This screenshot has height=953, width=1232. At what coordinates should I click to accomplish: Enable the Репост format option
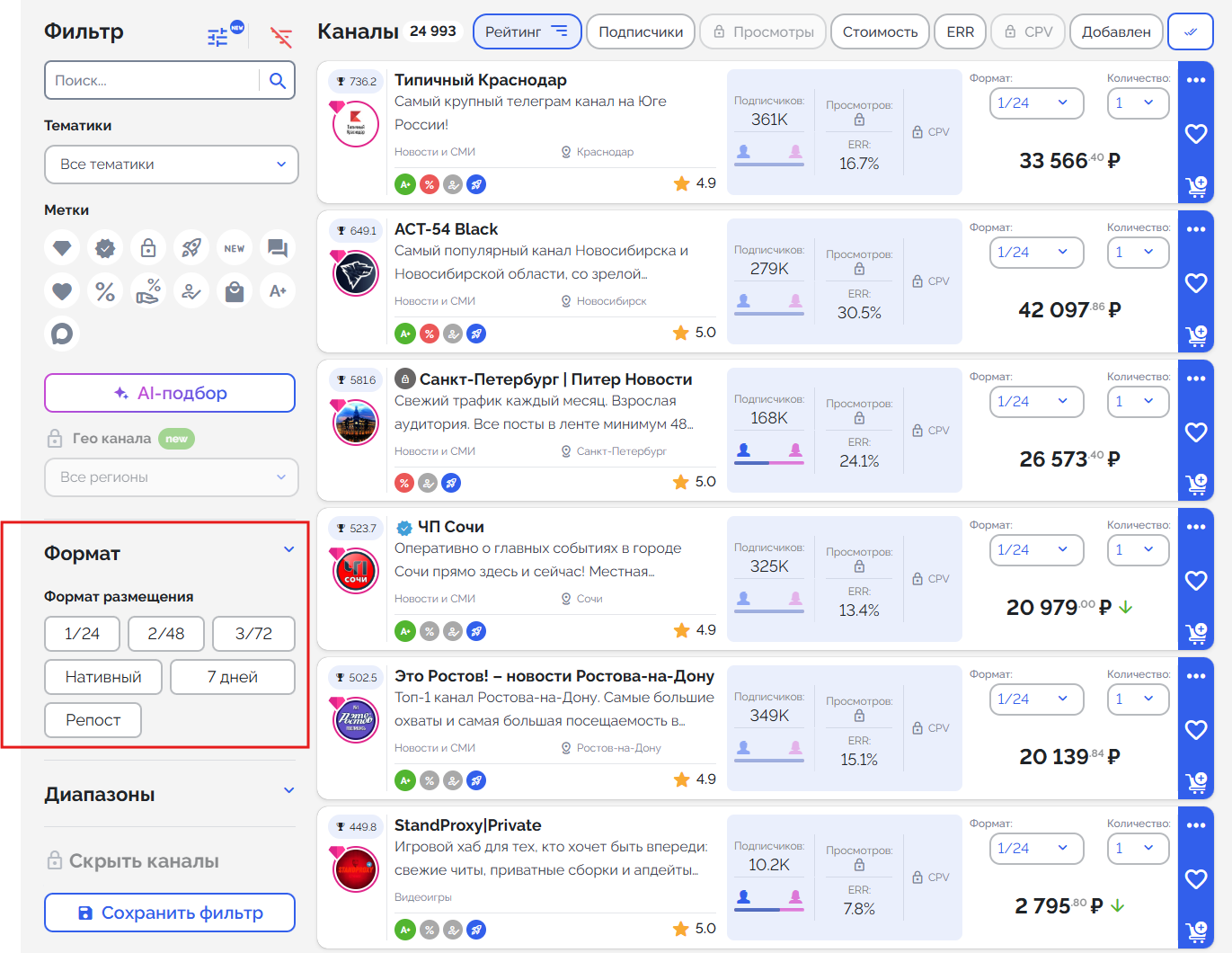coord(93,720)
